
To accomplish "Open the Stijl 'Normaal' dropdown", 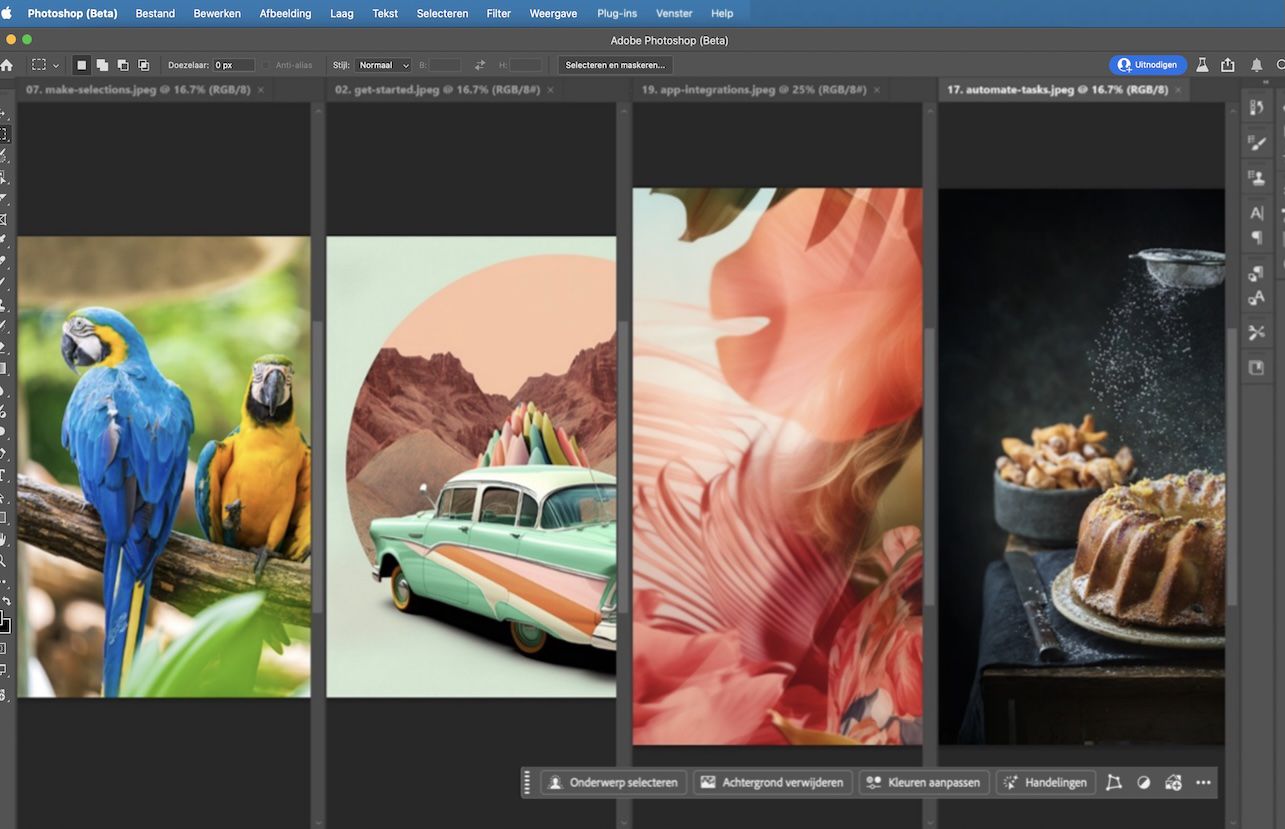I will click(384, 64).
